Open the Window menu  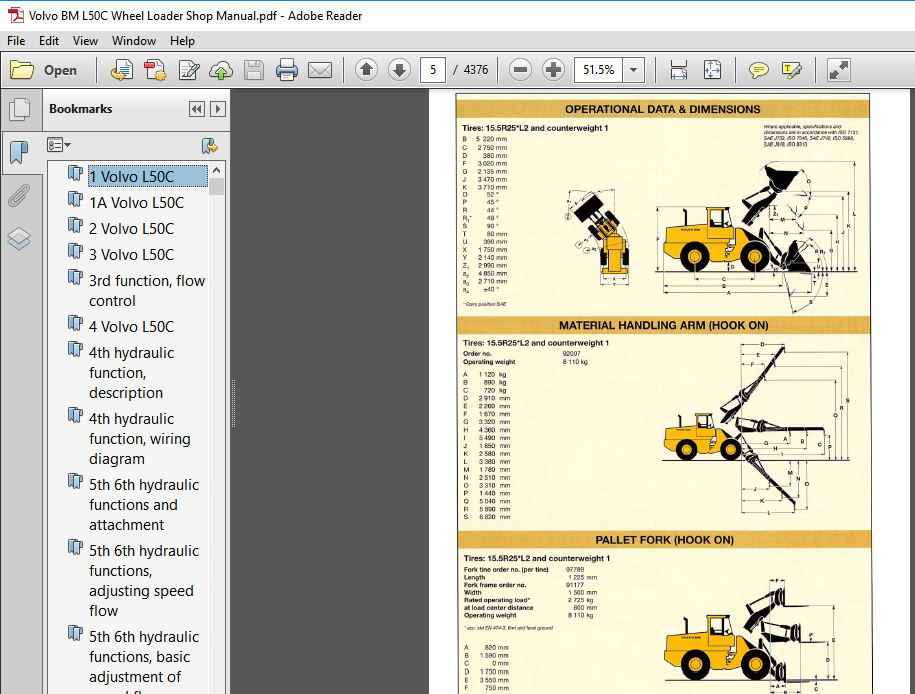coord(134,41)
